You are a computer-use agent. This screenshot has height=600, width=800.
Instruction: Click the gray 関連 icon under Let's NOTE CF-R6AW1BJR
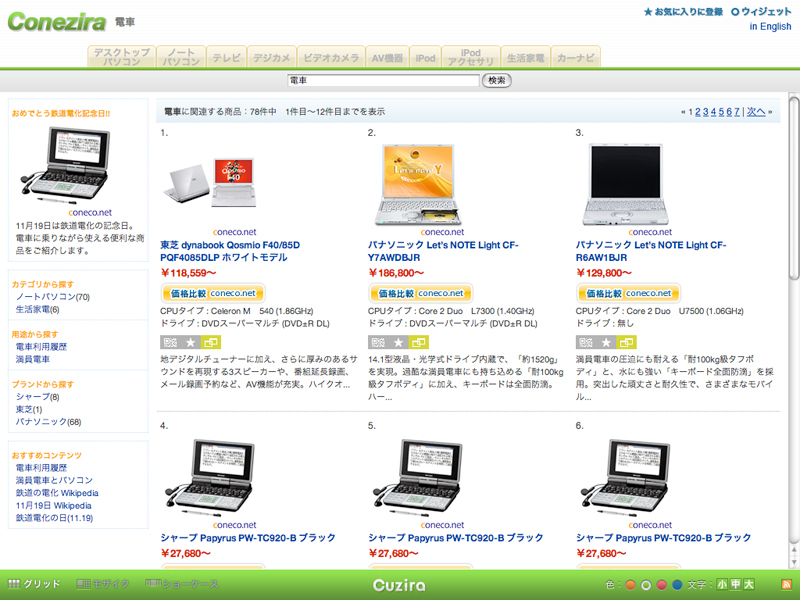pos(586,342)
